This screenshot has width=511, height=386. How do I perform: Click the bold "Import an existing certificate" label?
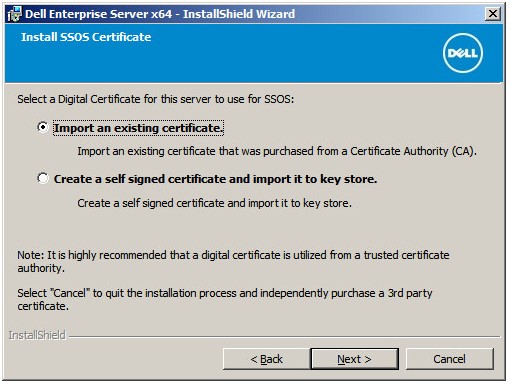pyautogui.click(x=138, y=128)
